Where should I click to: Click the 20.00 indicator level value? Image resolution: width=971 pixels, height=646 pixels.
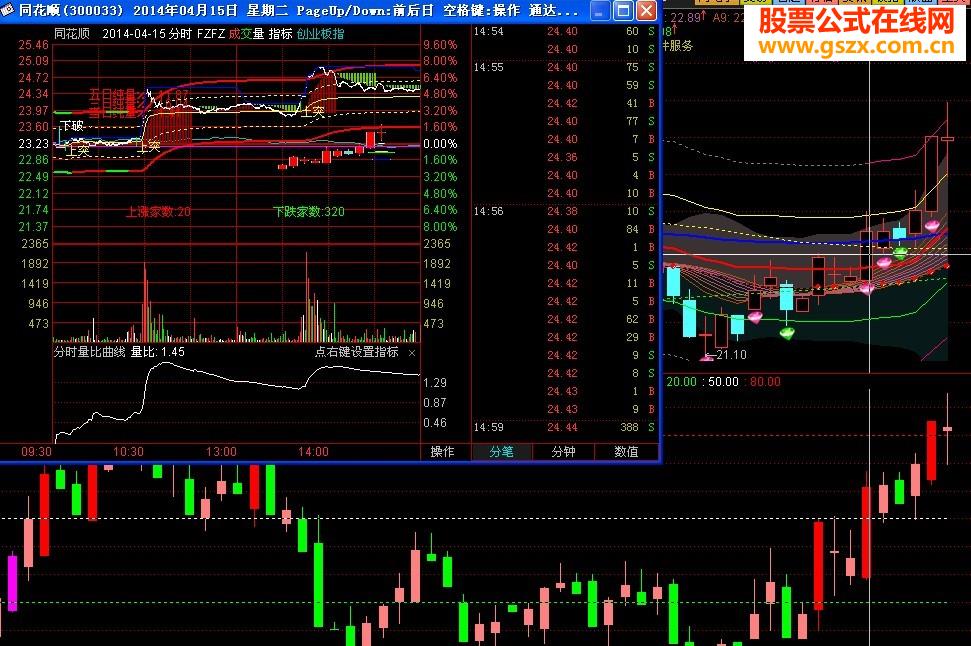(x=682, y=382)
